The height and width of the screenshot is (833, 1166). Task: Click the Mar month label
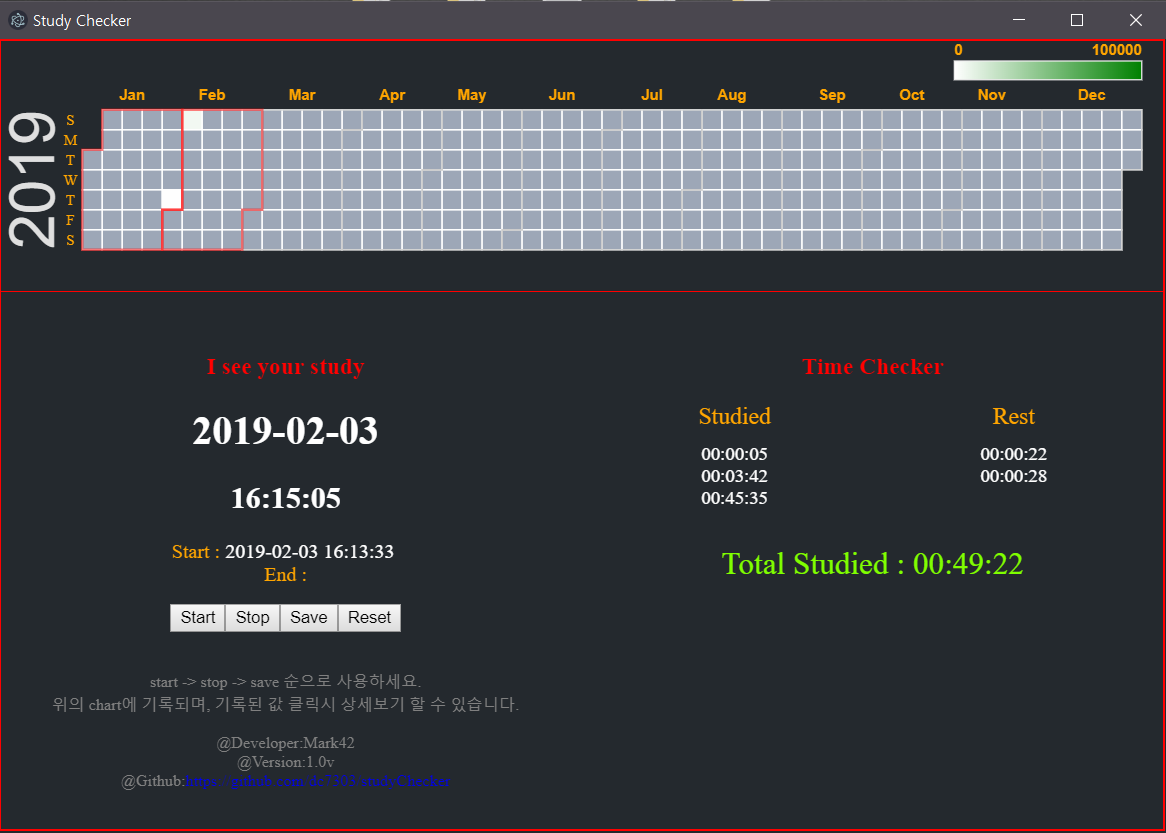tap(302, 94)
